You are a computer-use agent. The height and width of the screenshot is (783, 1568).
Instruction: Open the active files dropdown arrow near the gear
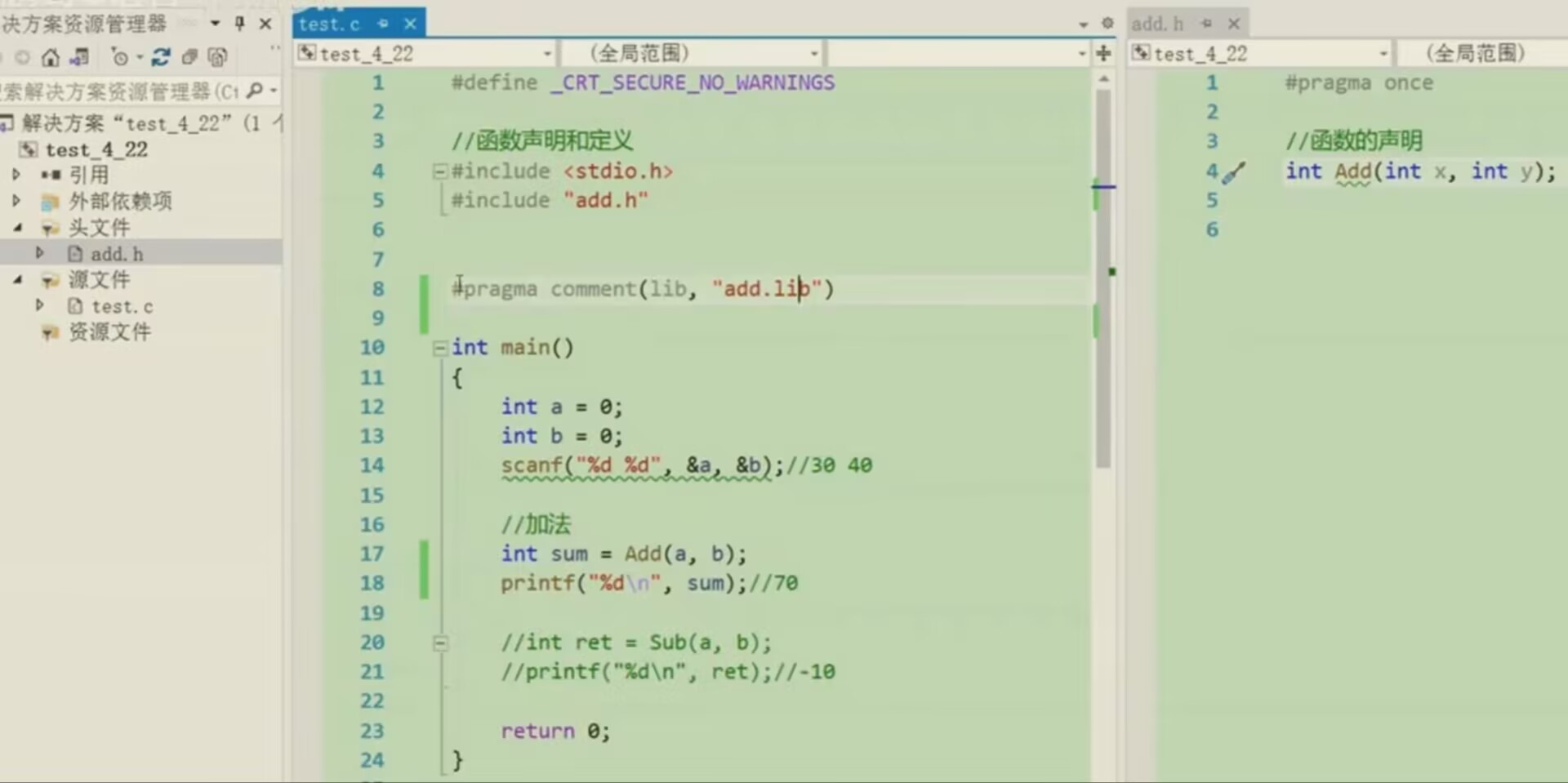(x=1083, y=24)
